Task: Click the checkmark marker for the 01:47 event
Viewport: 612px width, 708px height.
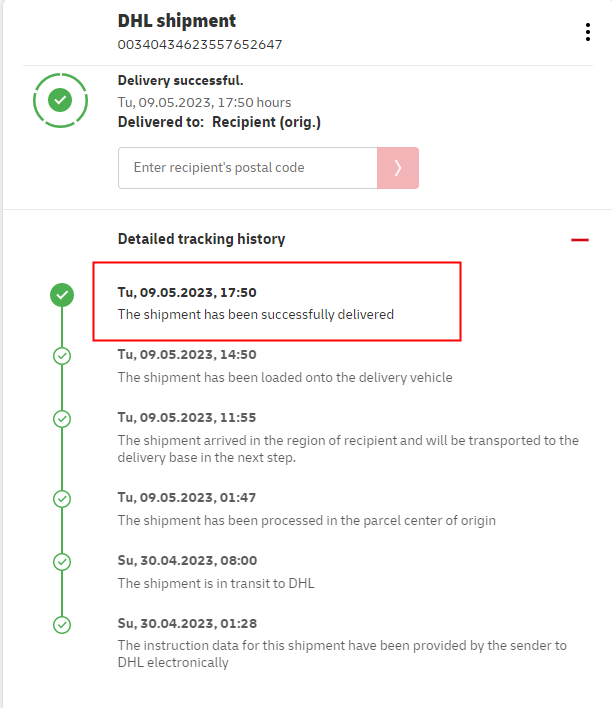Action: [x=62, y=498]
